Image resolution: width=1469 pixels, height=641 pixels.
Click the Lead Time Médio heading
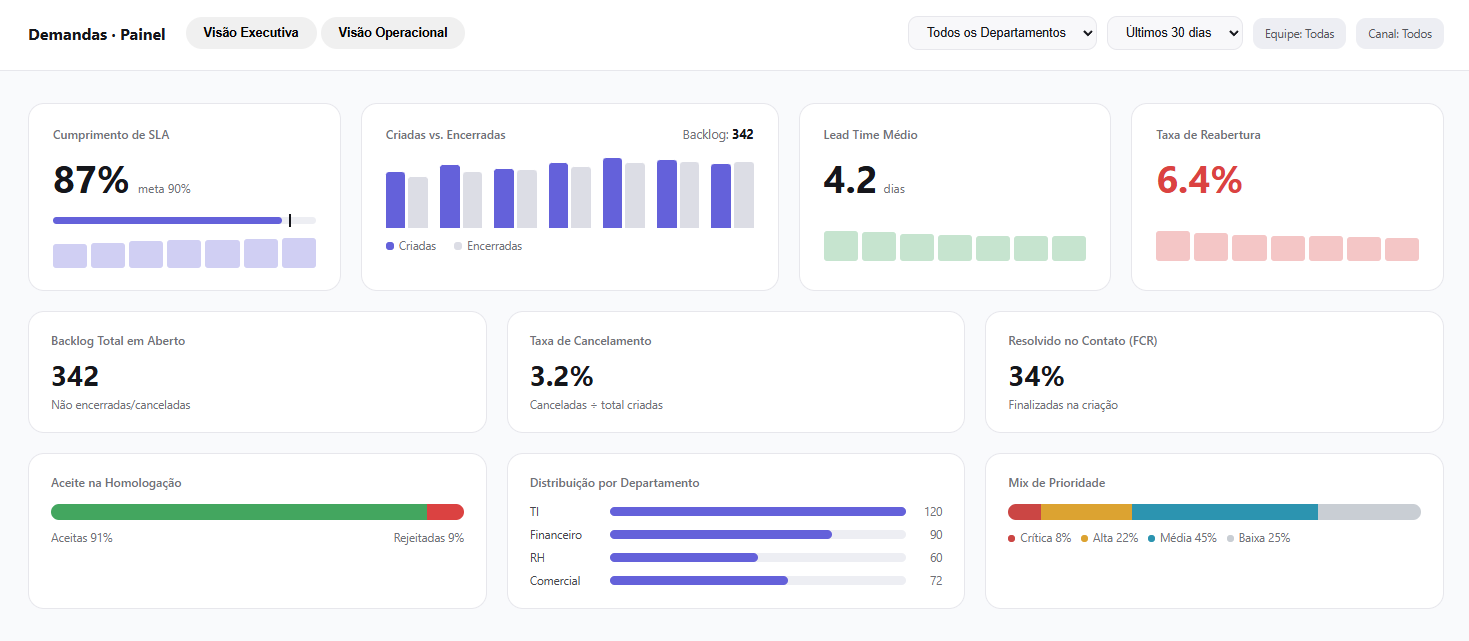pos(870,135)
